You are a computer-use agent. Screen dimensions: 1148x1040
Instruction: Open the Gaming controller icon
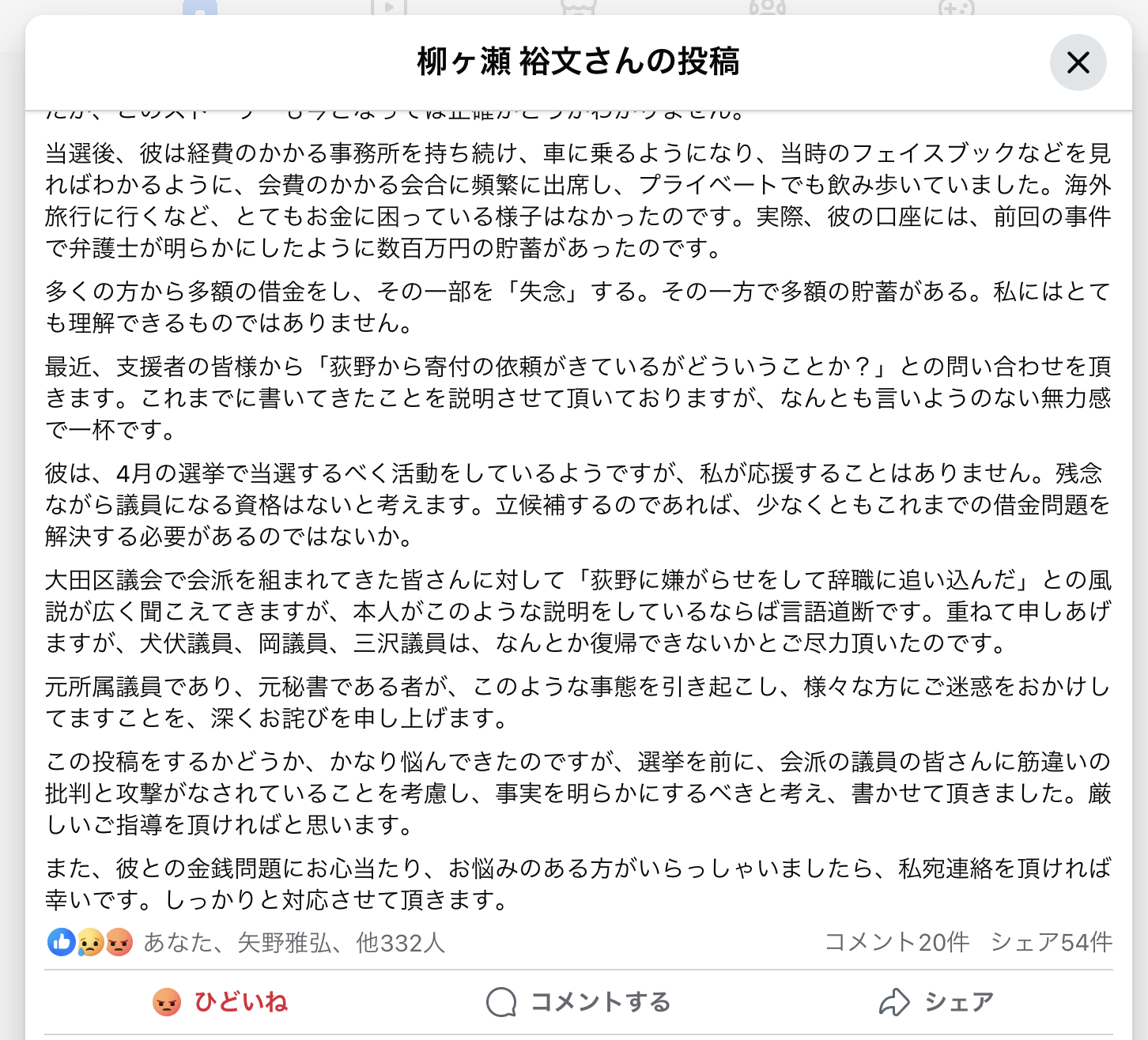pyautogui.click(x=956, y=8)
